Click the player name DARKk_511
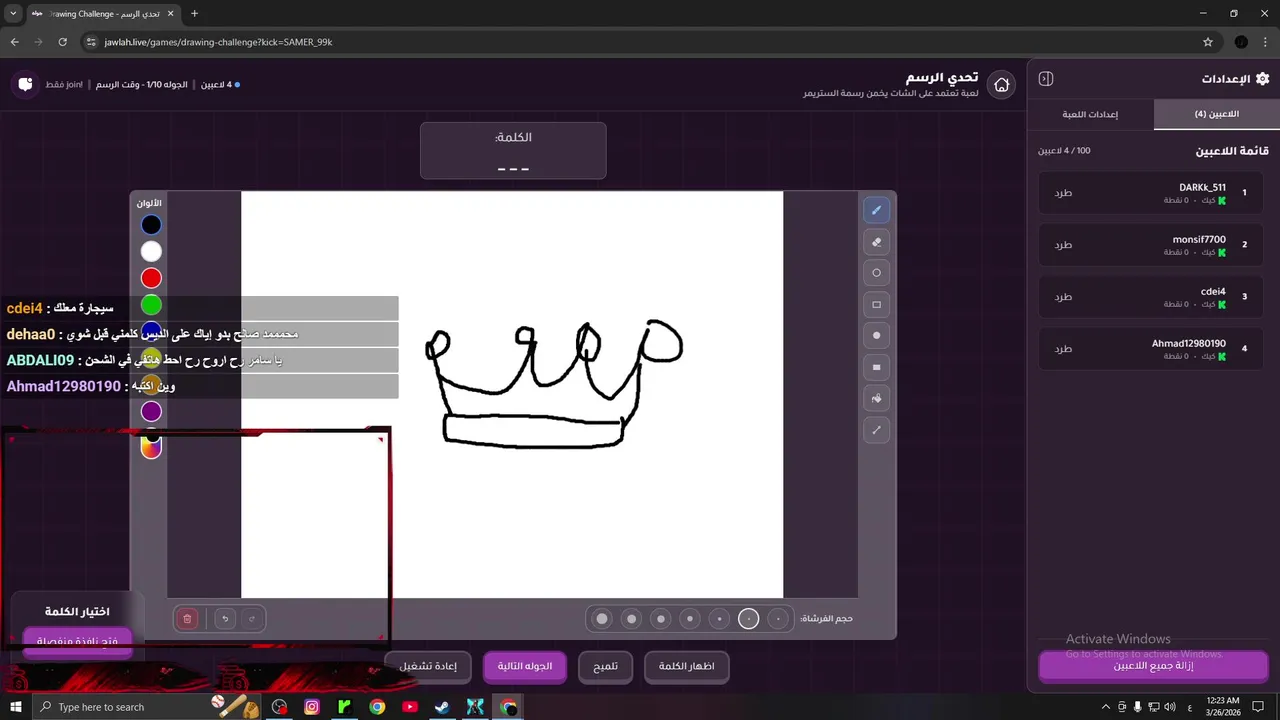 click(x=1202, y=187)
